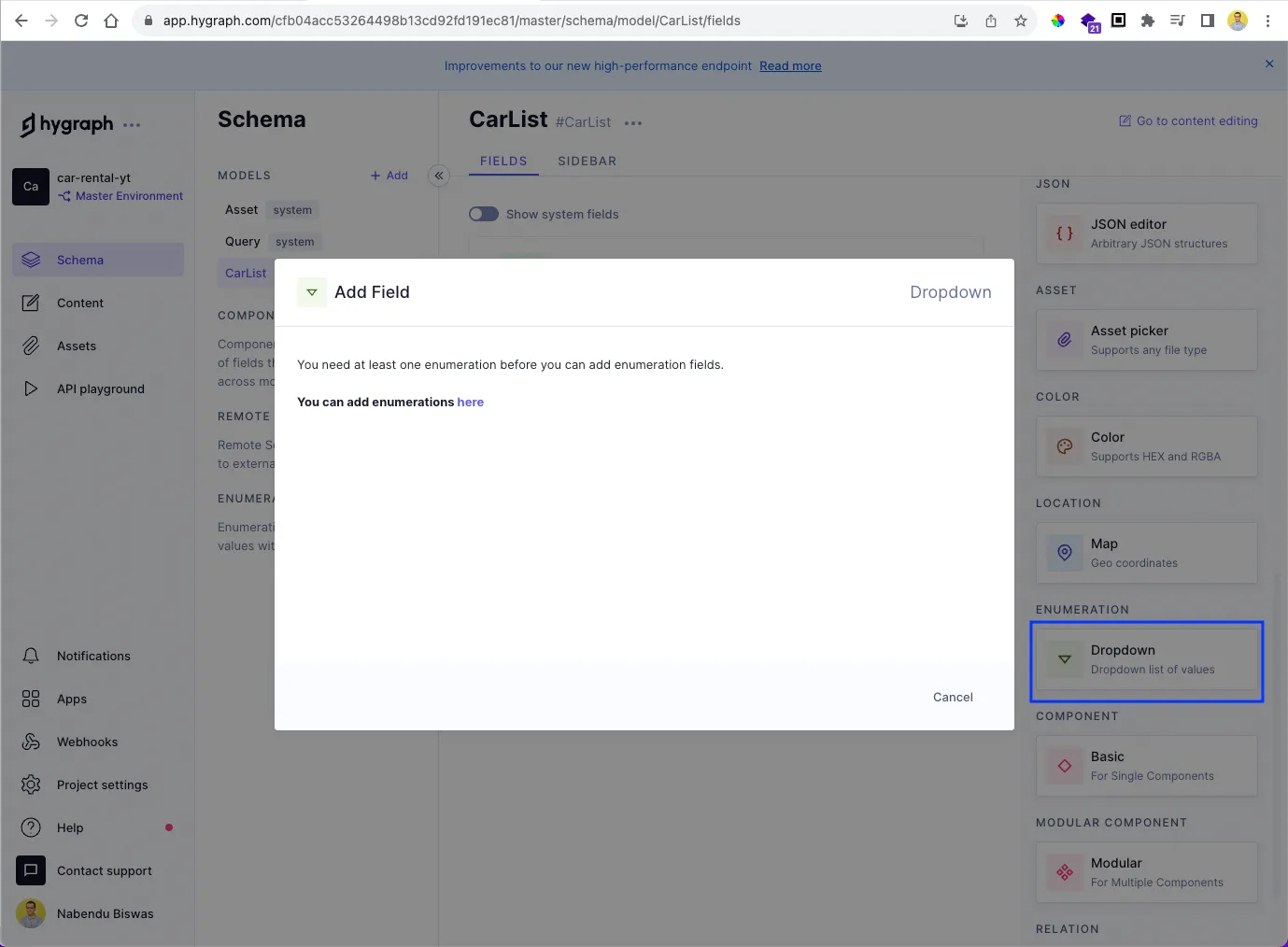The height and width of the screenshot is (947, 1288).
Task: Open Chrome three-dot menu
Action: click(1267, 21)
